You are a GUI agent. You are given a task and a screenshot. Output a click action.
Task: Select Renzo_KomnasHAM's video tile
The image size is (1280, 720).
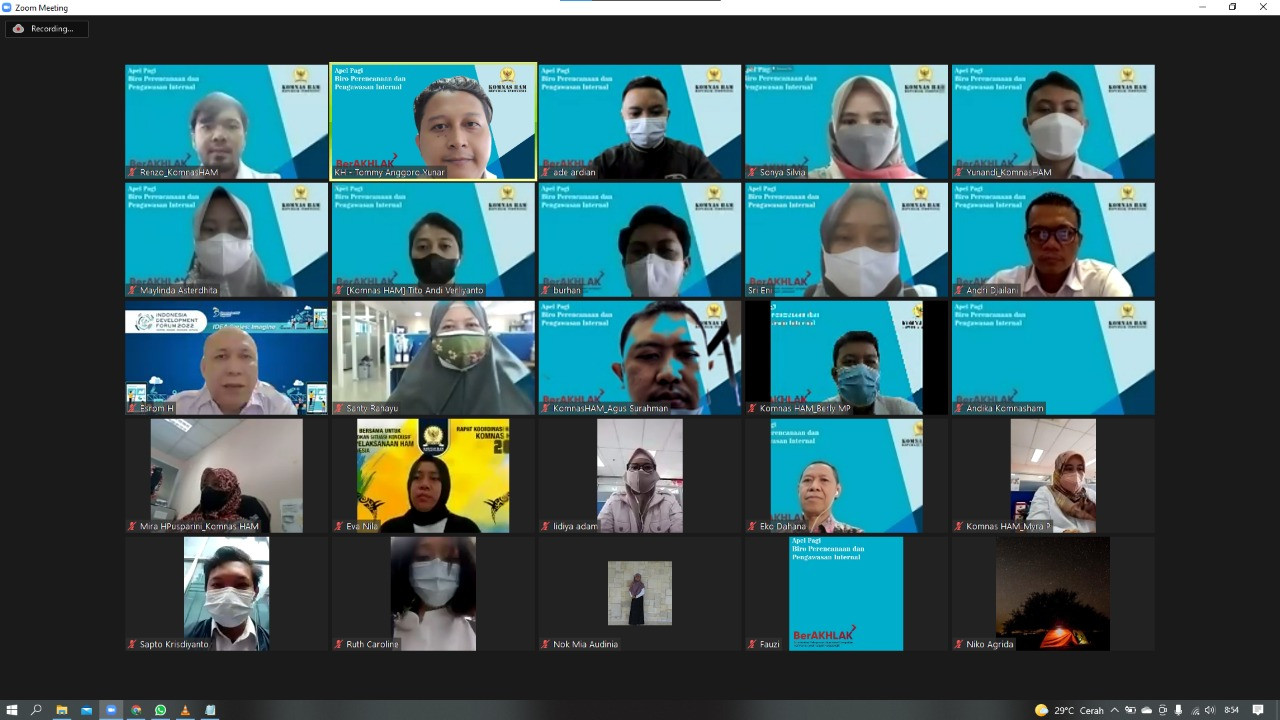226,122
